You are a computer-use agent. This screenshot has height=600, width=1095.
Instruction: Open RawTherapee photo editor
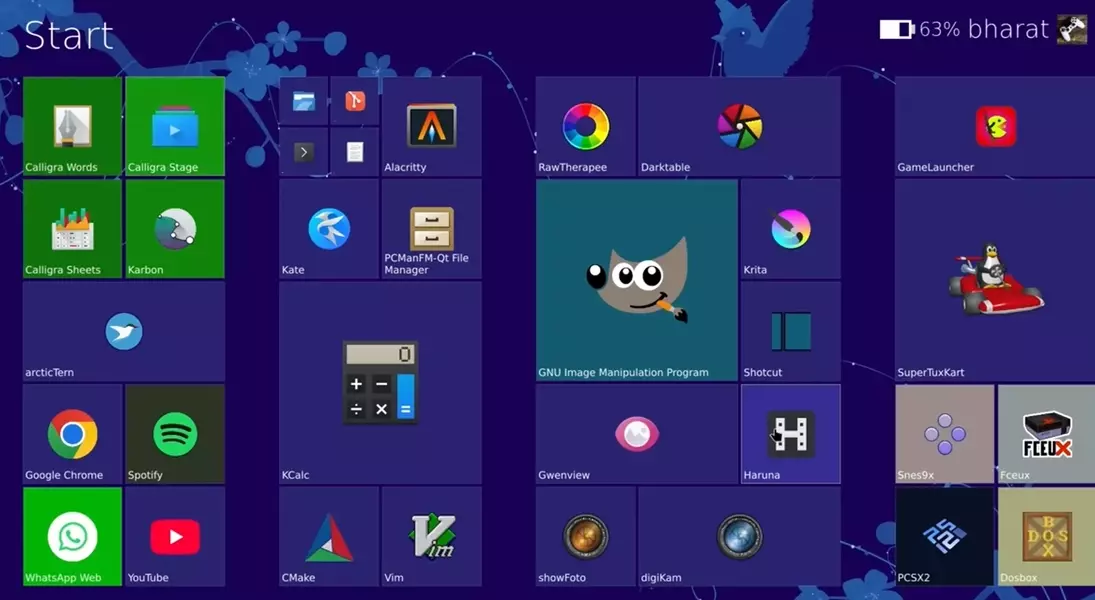tap(584, 125)
